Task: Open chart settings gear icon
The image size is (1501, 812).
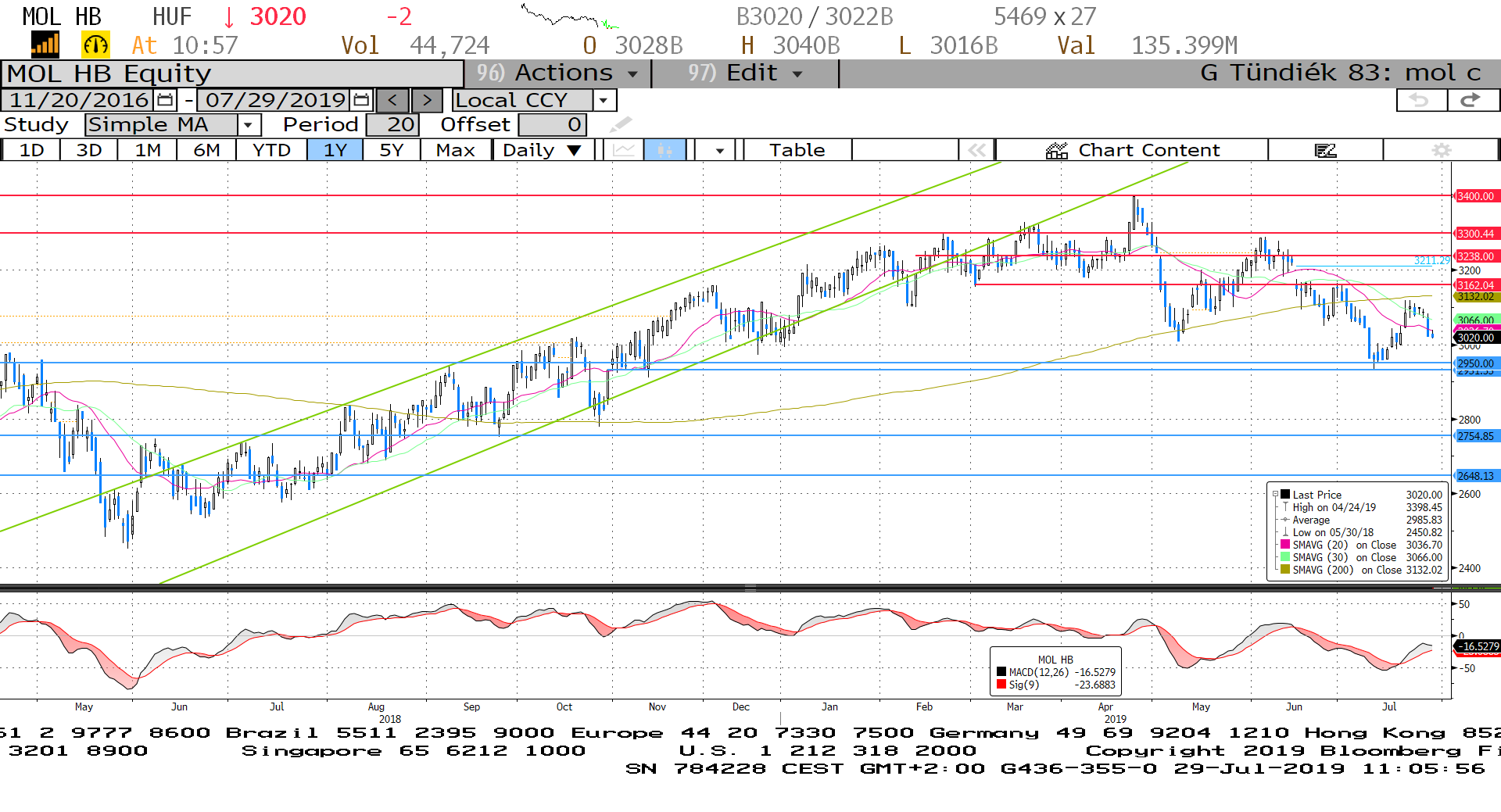Action: click(1442, 150)
